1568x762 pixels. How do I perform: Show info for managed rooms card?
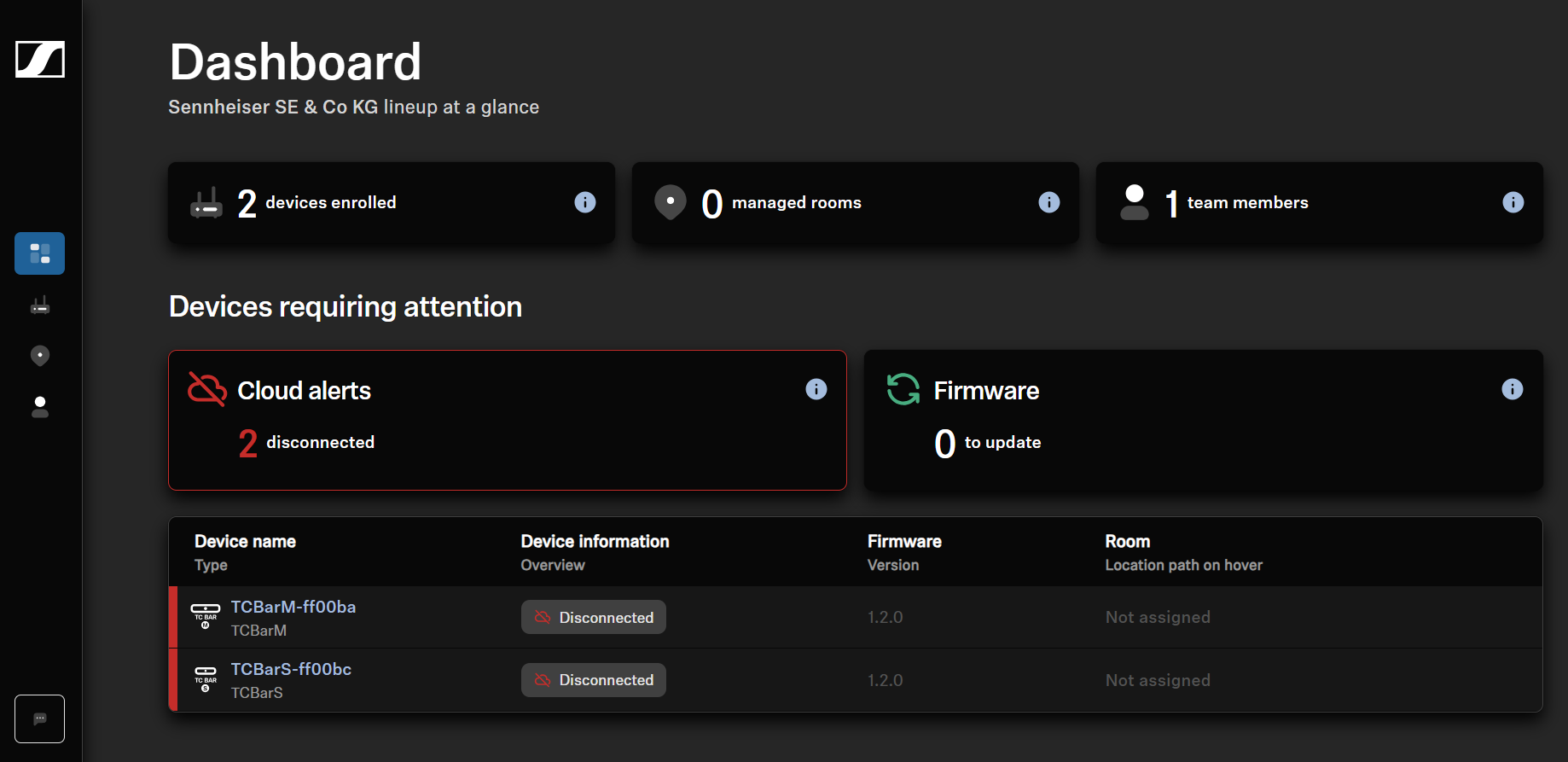tap(1049, 202)
